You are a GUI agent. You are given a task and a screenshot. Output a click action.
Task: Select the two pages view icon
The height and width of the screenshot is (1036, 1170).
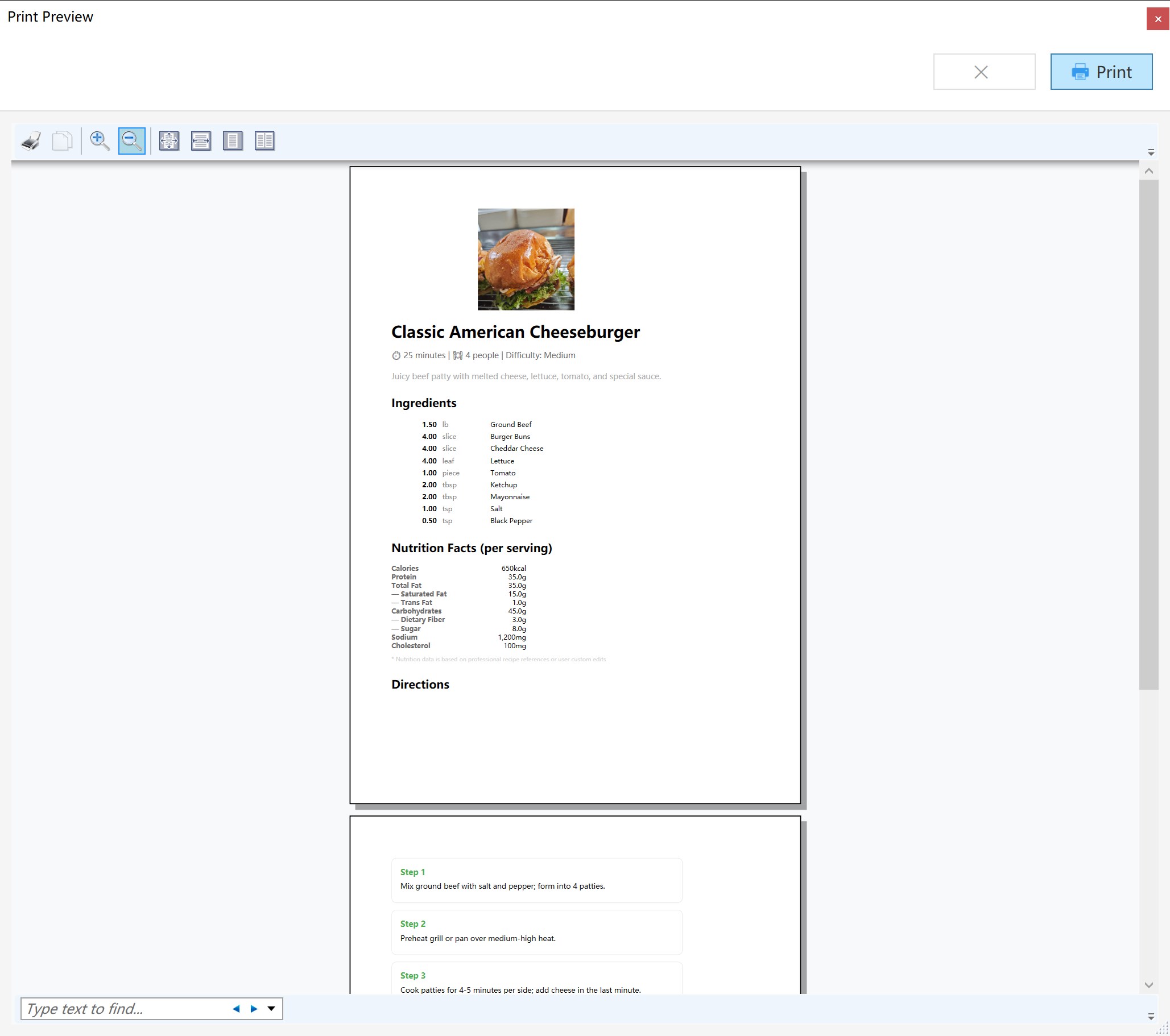(264, 141)
